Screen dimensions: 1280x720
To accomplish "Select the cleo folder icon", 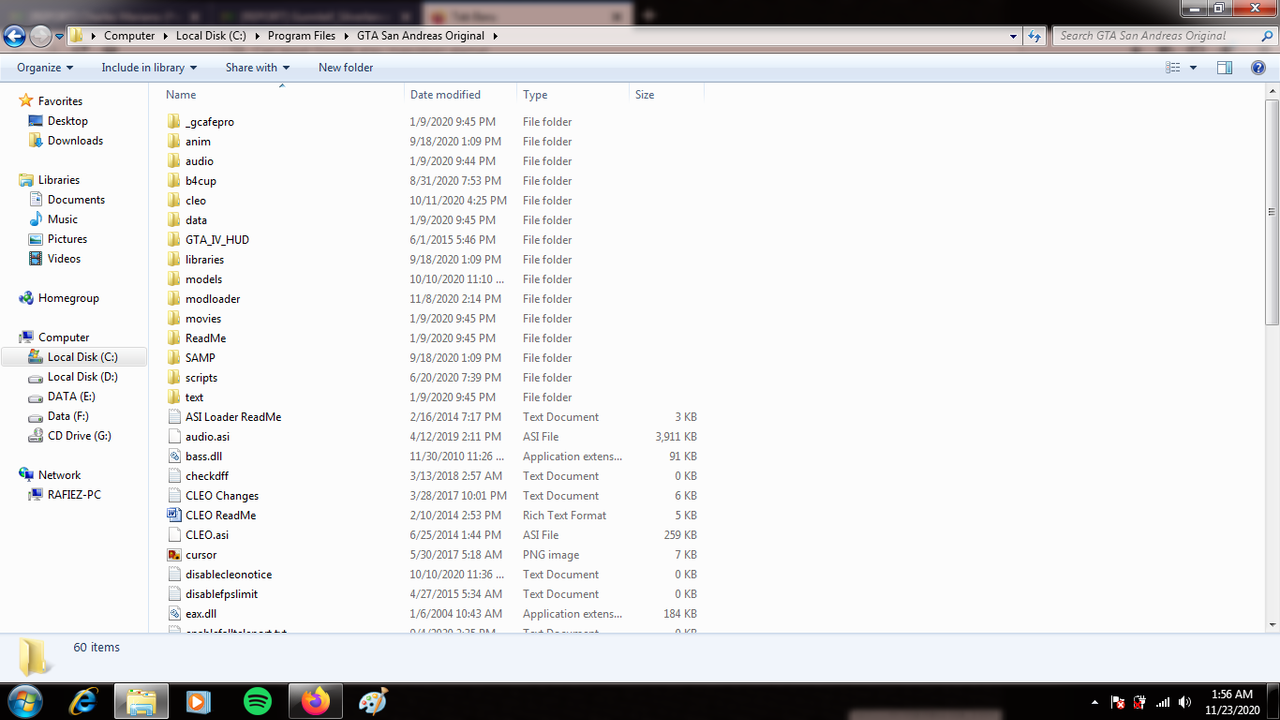I will (x=174, y=200).
